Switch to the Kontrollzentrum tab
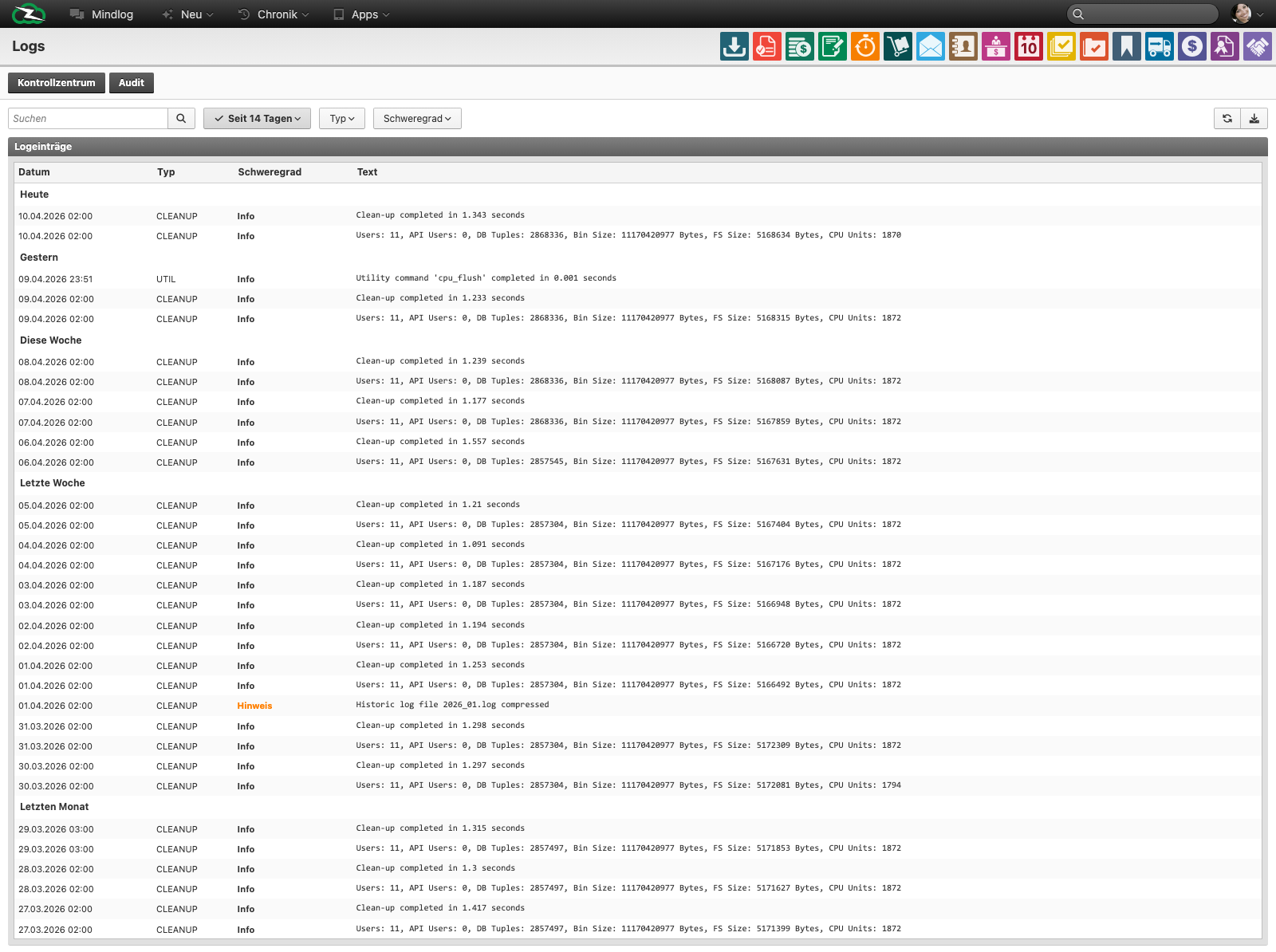Image resolution: width=1276 pixels, height=952 pixels. tap(57, 83)
